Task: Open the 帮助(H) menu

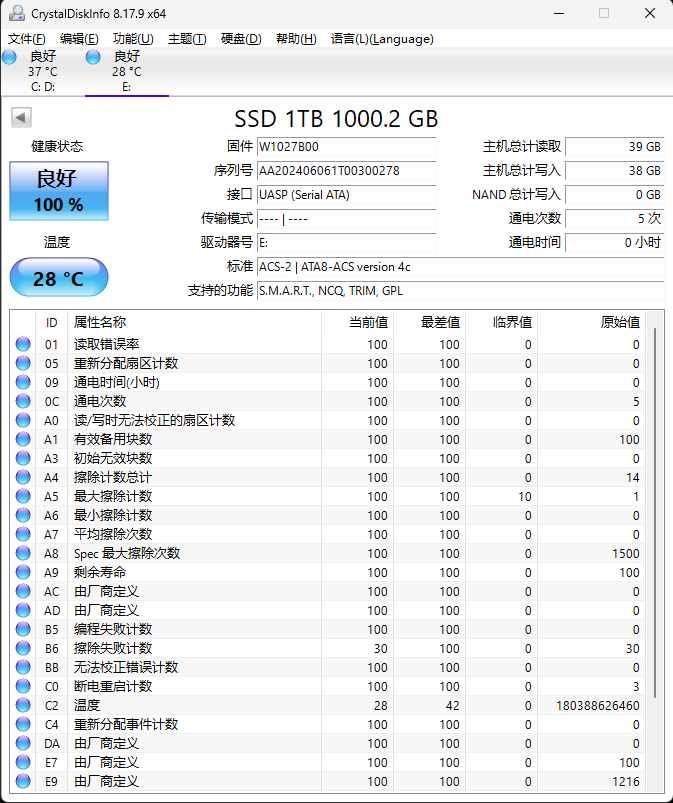Action: tap(296, 39)
